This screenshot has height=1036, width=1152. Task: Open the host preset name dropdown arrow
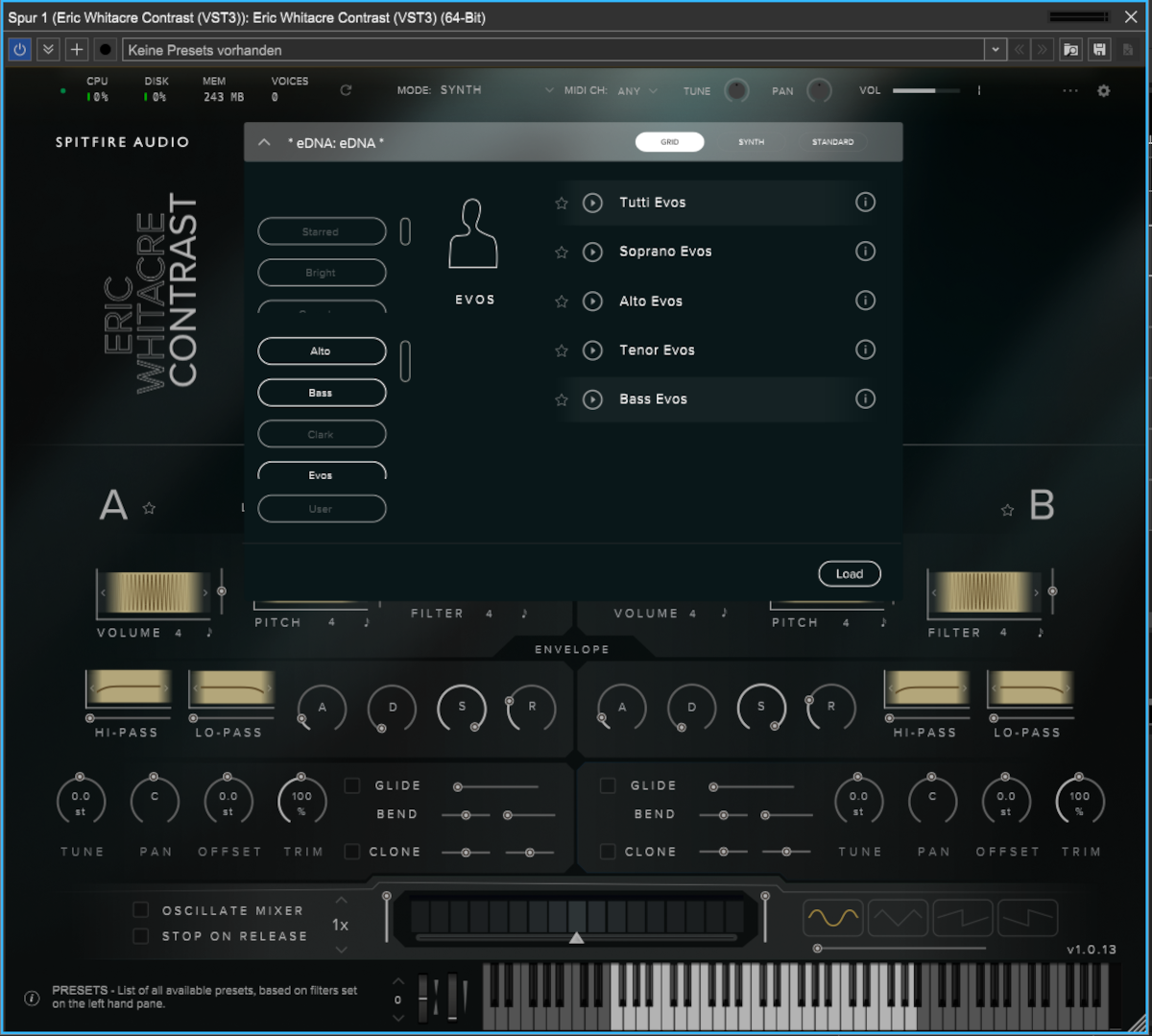(996, 50)
